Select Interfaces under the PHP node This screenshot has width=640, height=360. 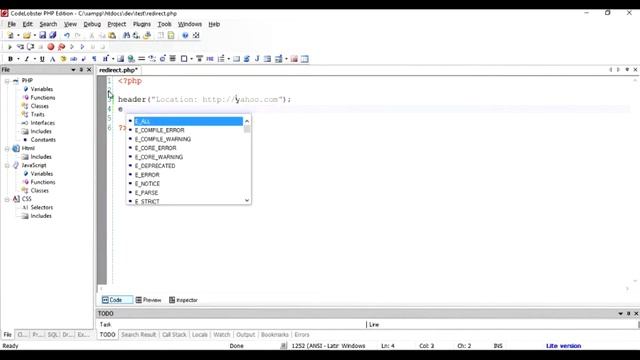(42, 123)
